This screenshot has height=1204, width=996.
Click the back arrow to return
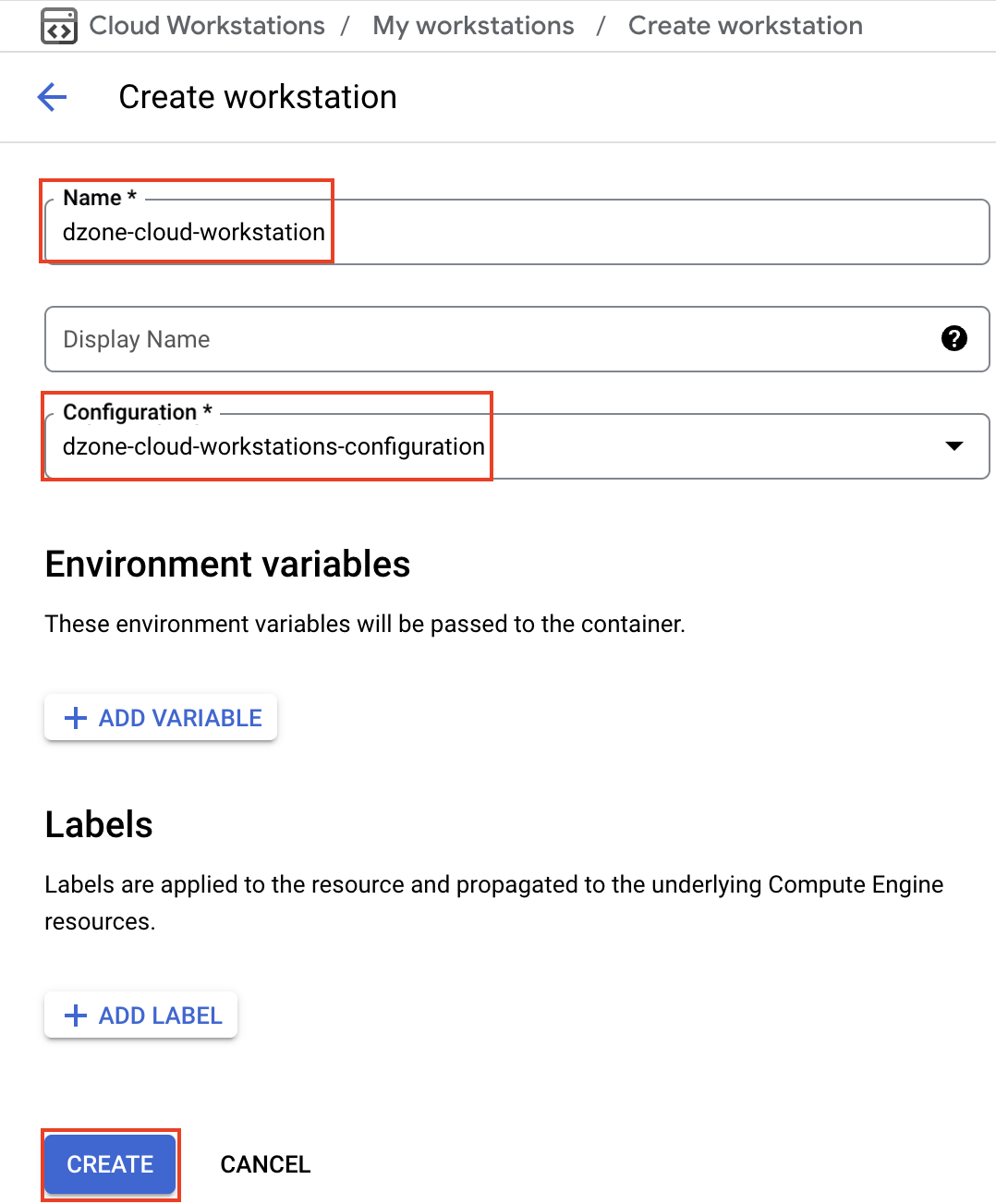point(51,96)
